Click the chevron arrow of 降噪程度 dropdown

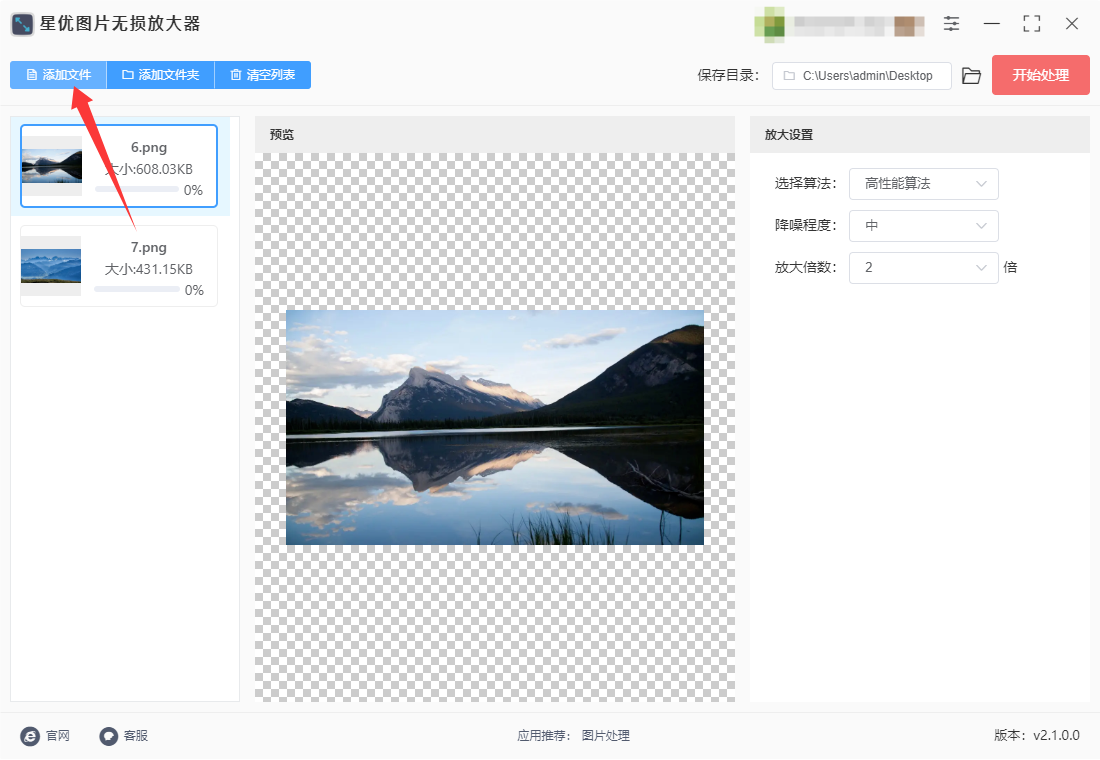click(x=981, y=226)
